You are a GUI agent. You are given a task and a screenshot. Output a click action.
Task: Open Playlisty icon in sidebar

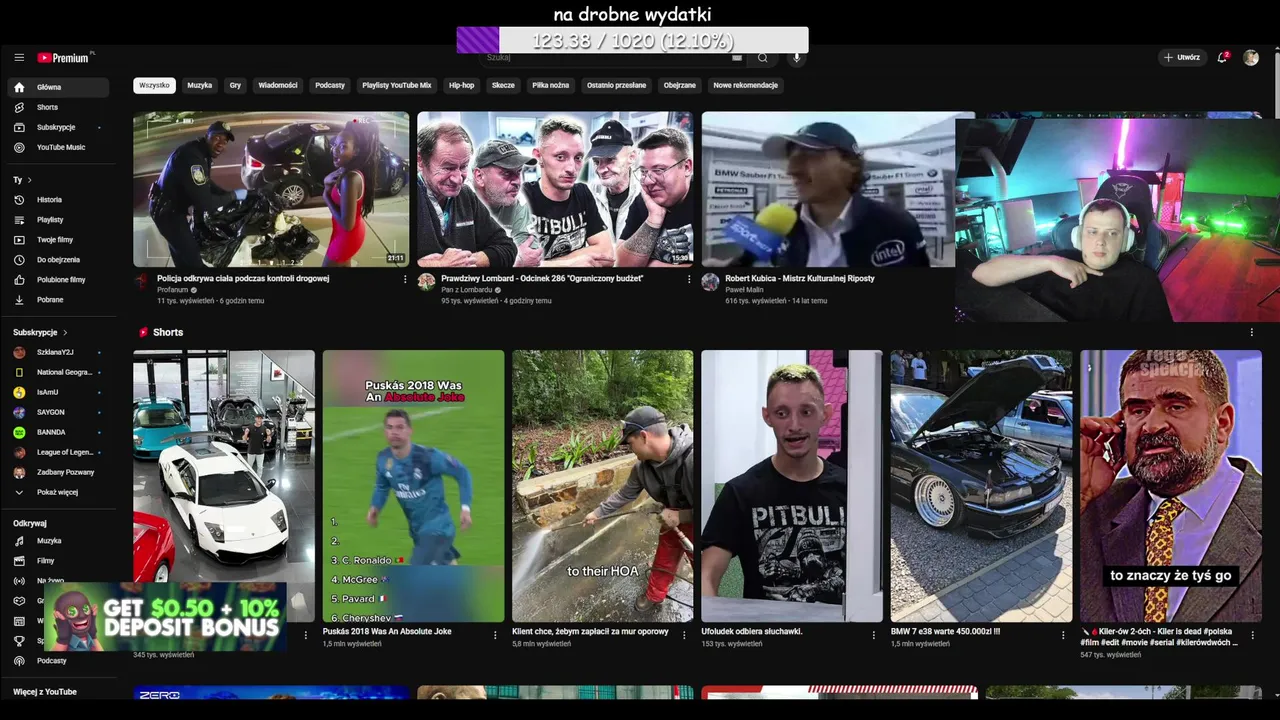[x=19, y=220]
